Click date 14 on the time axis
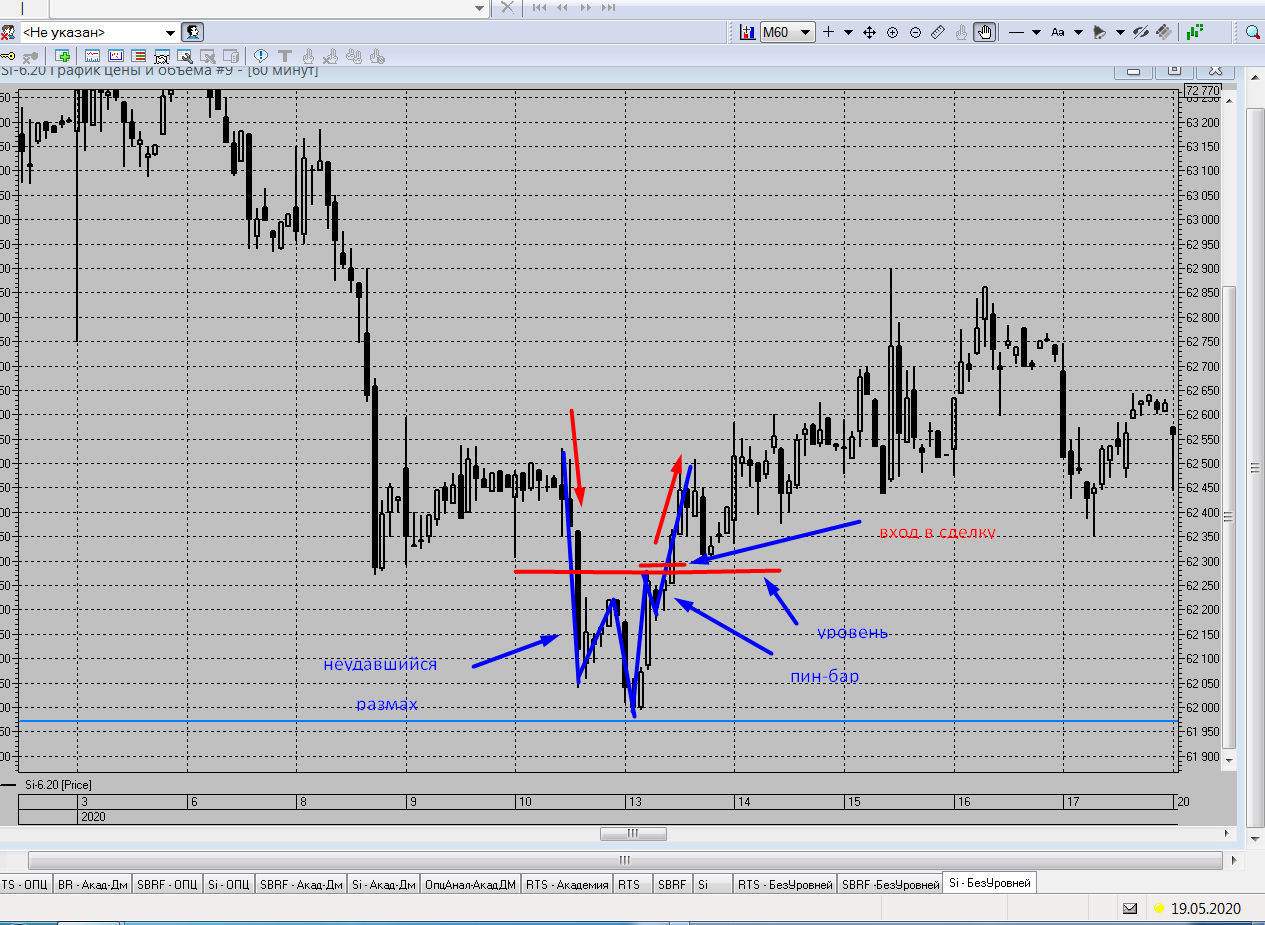The width and height of the screenshot is (1265, 925). 743,802
